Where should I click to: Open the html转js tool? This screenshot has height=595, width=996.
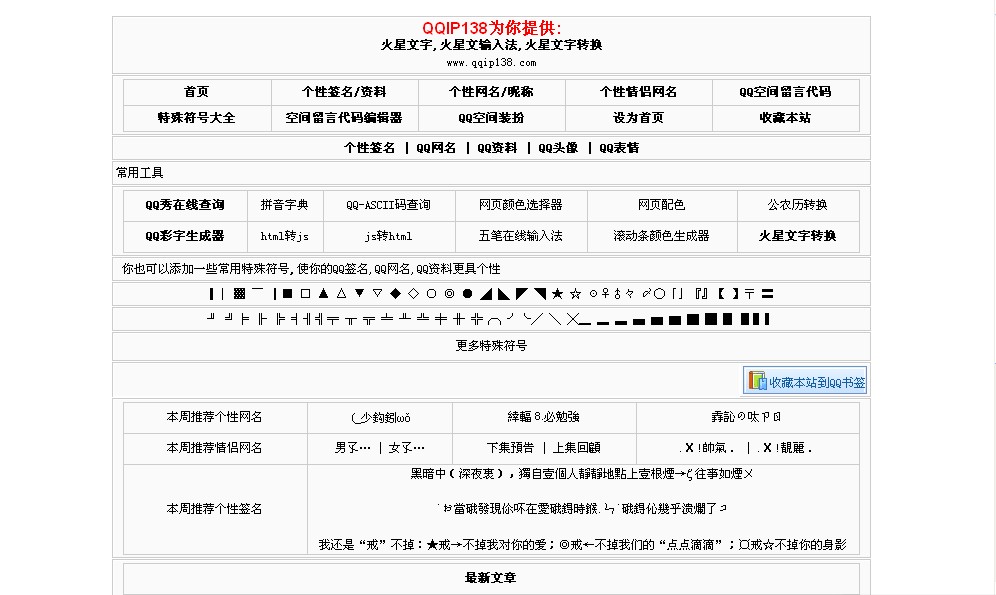284,236
